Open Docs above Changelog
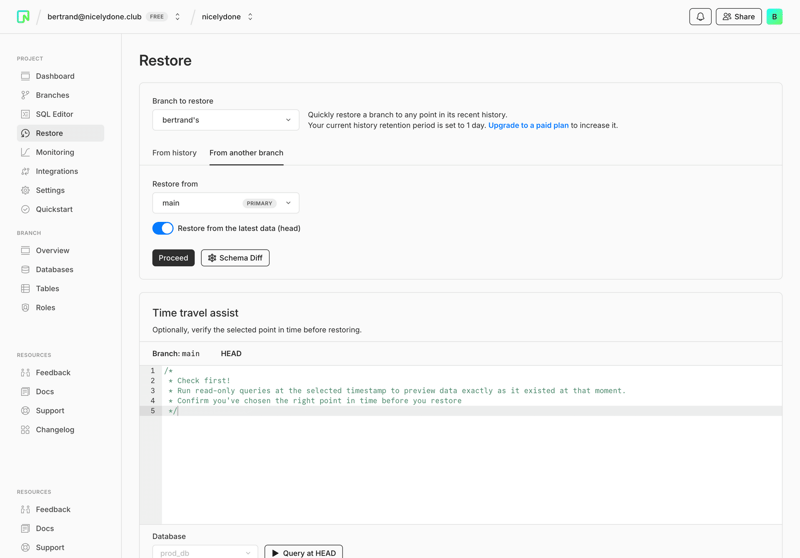This screenshot has width=800, height=558. coord(60,392)
